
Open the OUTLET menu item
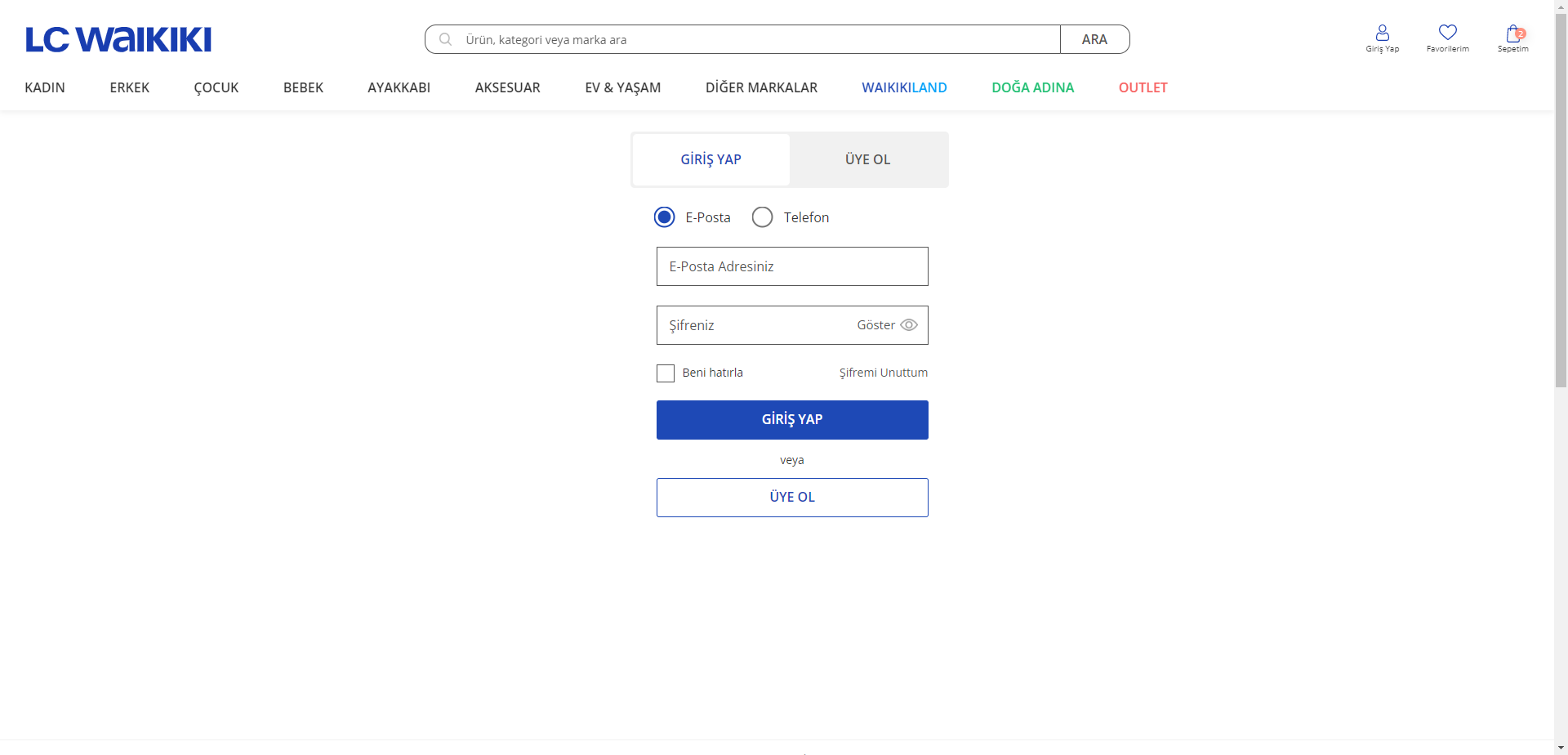[1143, 87]
